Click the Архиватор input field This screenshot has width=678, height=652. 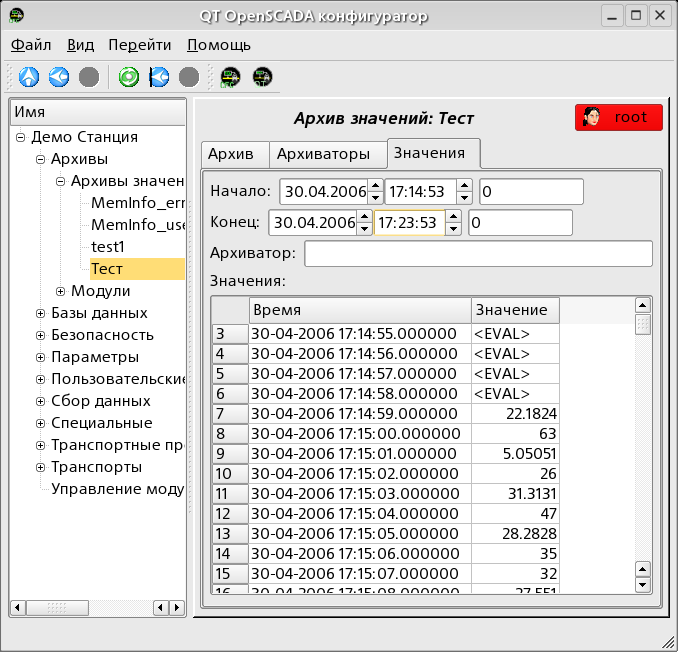(x=478, y=254)
